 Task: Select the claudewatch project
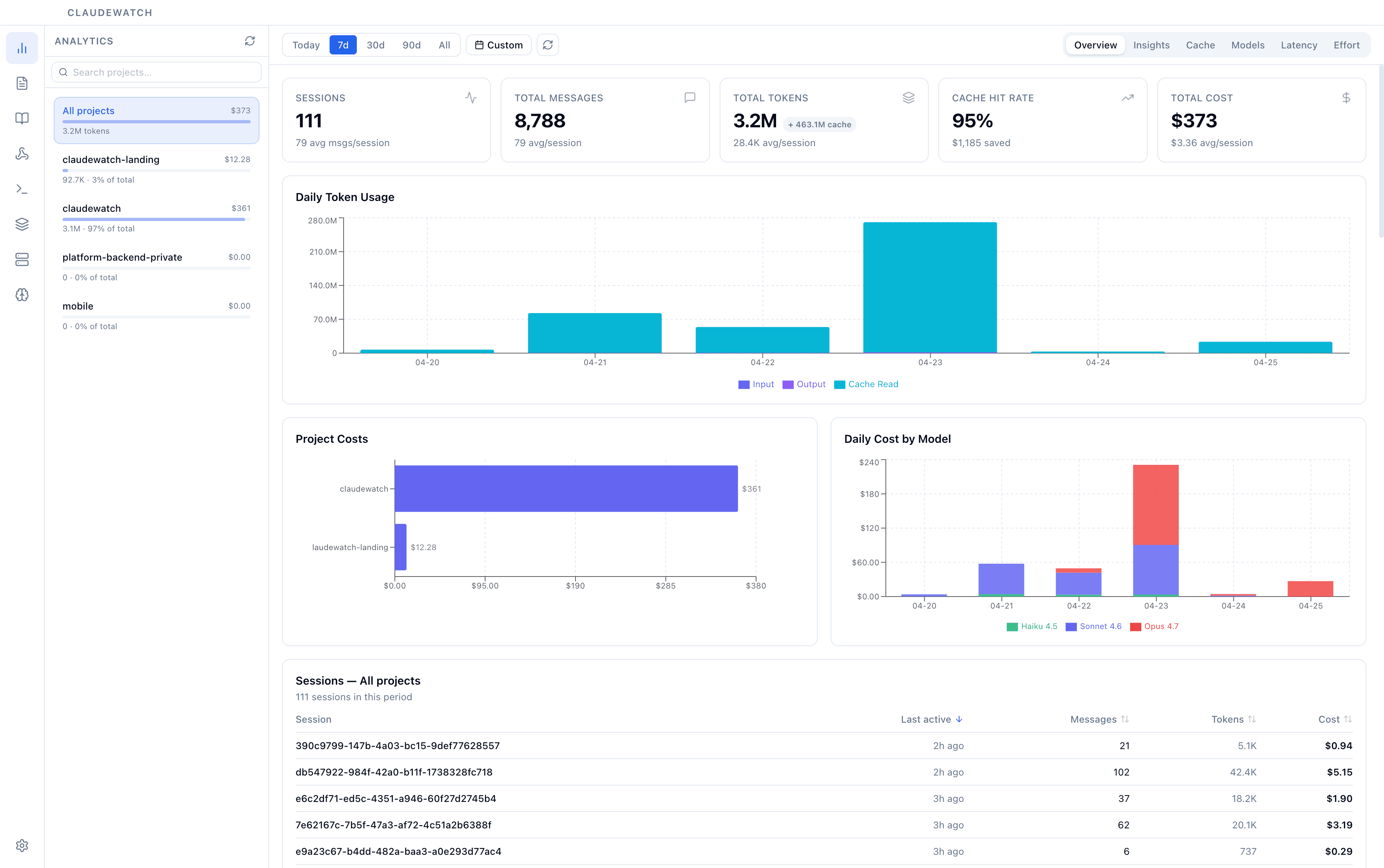(x=156, y=218)
